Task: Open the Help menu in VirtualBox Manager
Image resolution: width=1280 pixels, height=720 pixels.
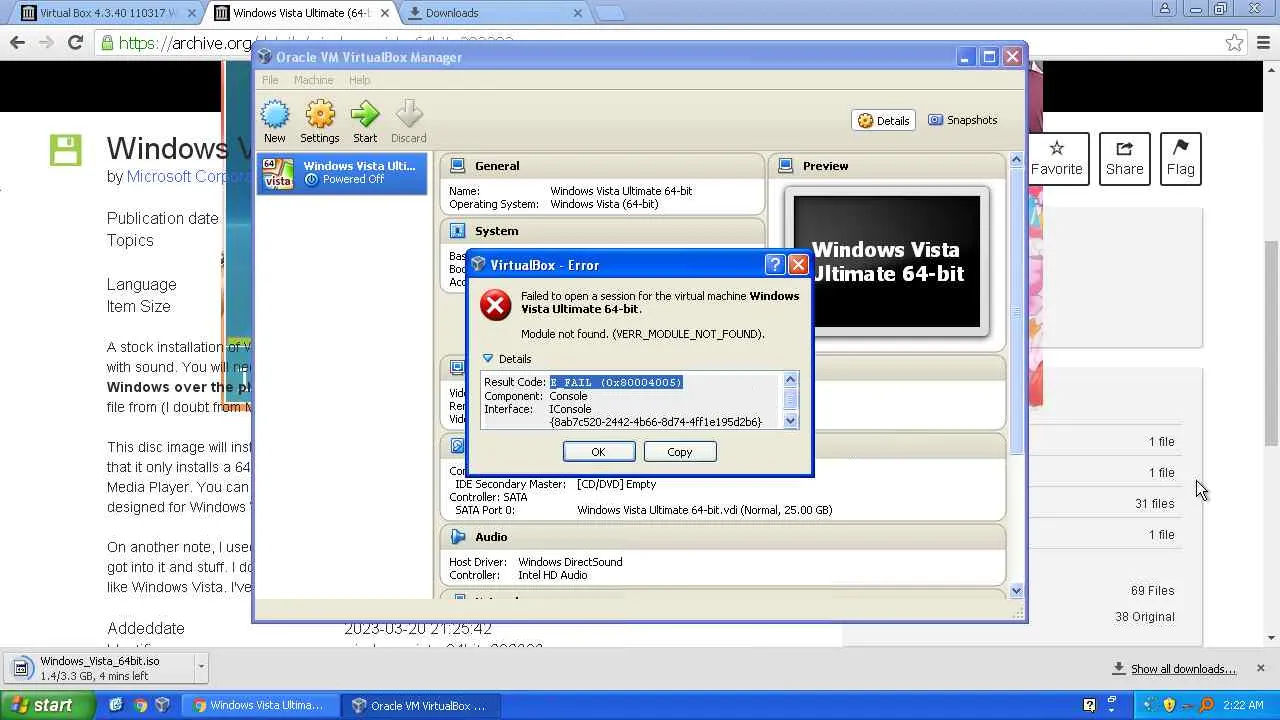Action: (x=359, y=80)
